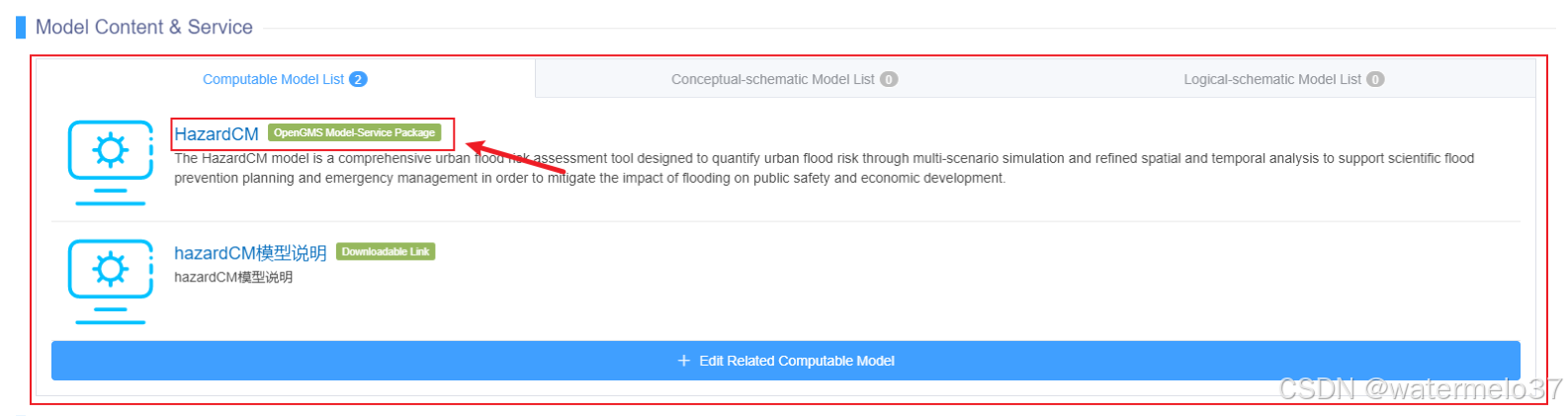Click the Model Content & Service heading
Viewport: 1568px width, 416px height.
(144, 28)
